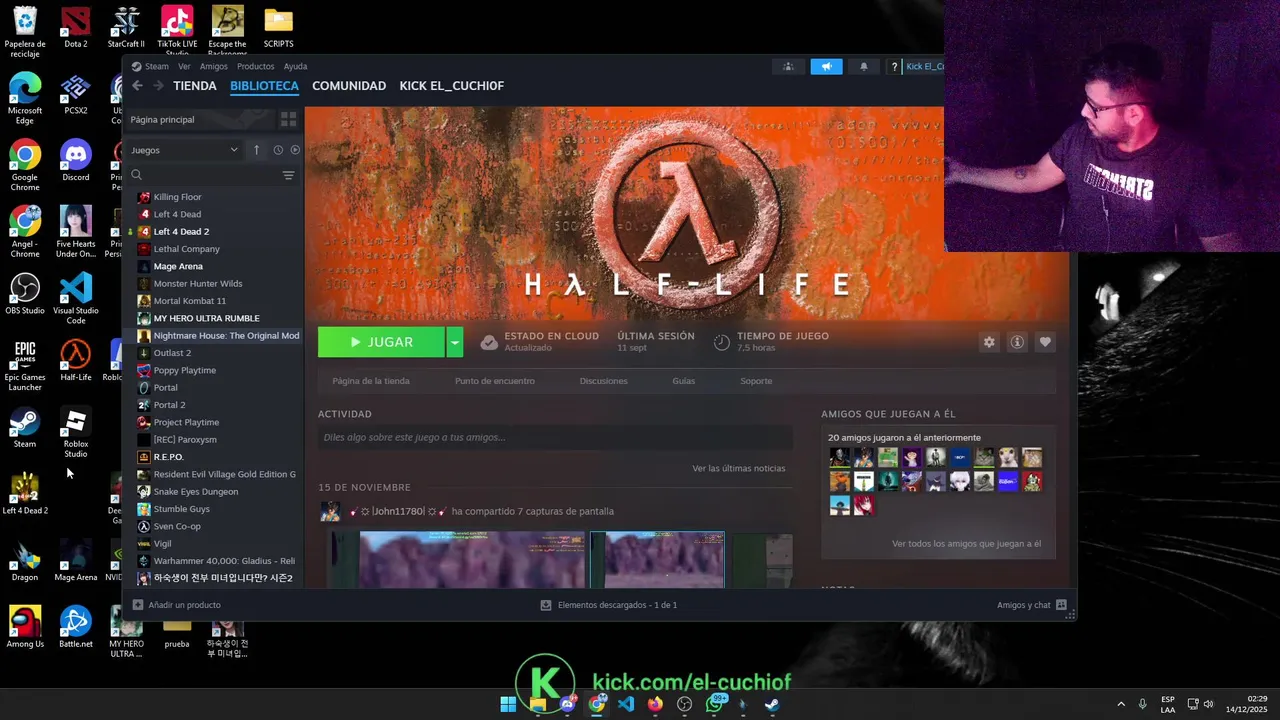This screenshot has height=720, width=1280.
Task: Switch to library collections grid view icon
Action: (288, 119)
